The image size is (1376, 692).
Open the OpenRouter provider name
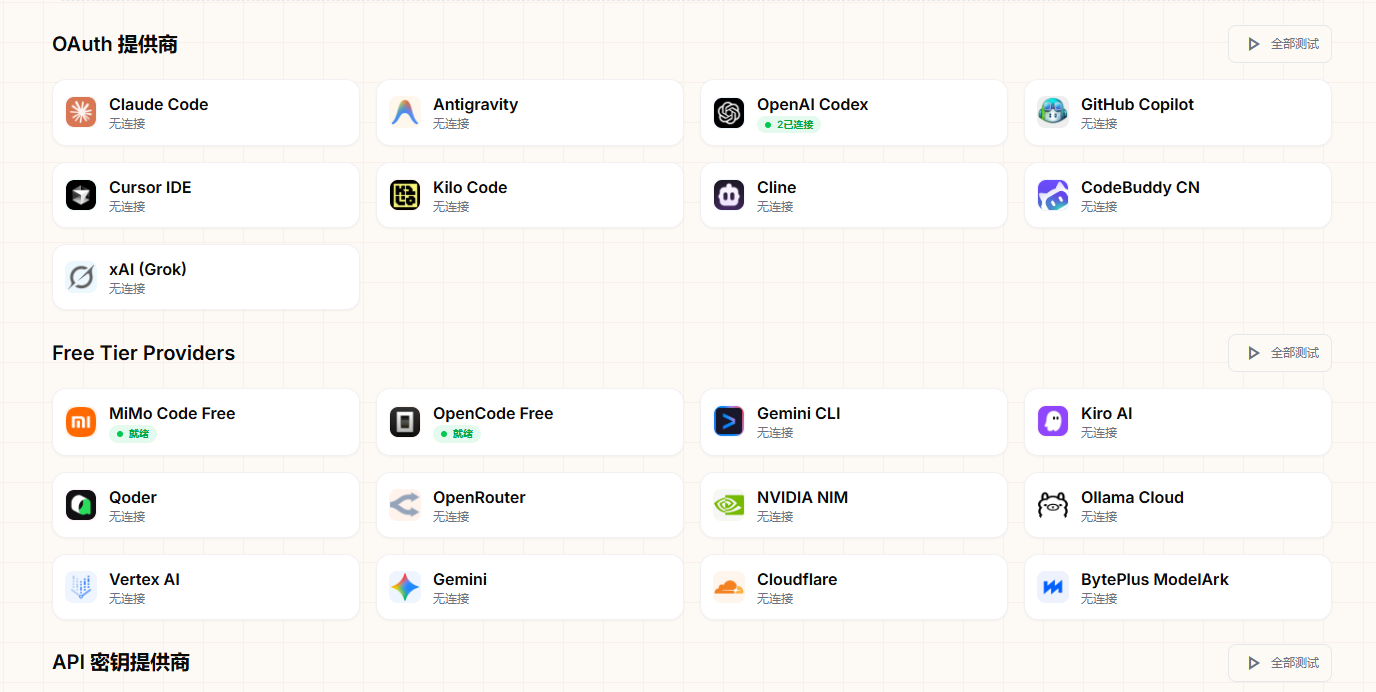pyautogui.click(x=479, y=497)
